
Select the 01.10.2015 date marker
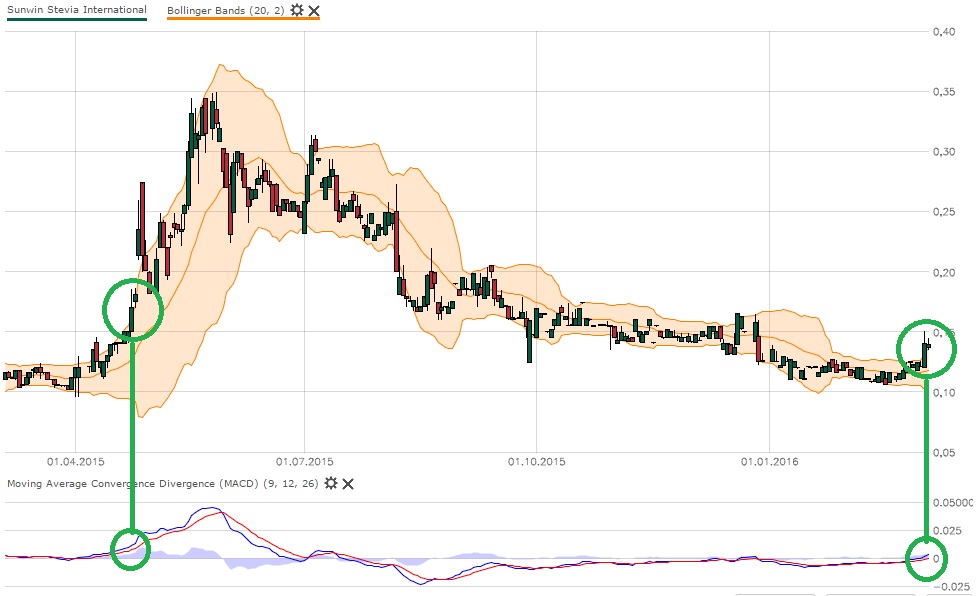pos(536,462)
